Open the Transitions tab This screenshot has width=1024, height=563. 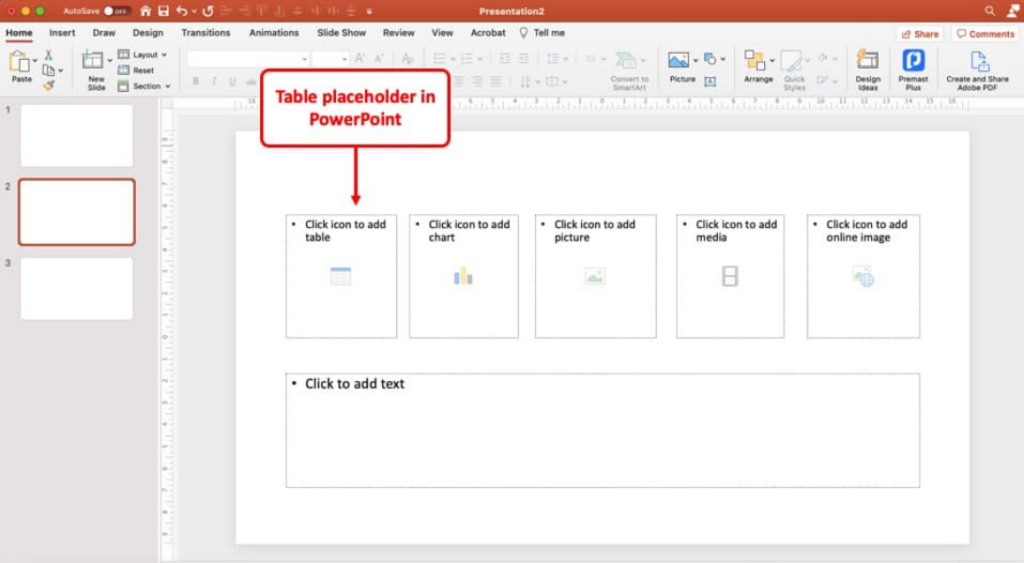click(206, 33)
